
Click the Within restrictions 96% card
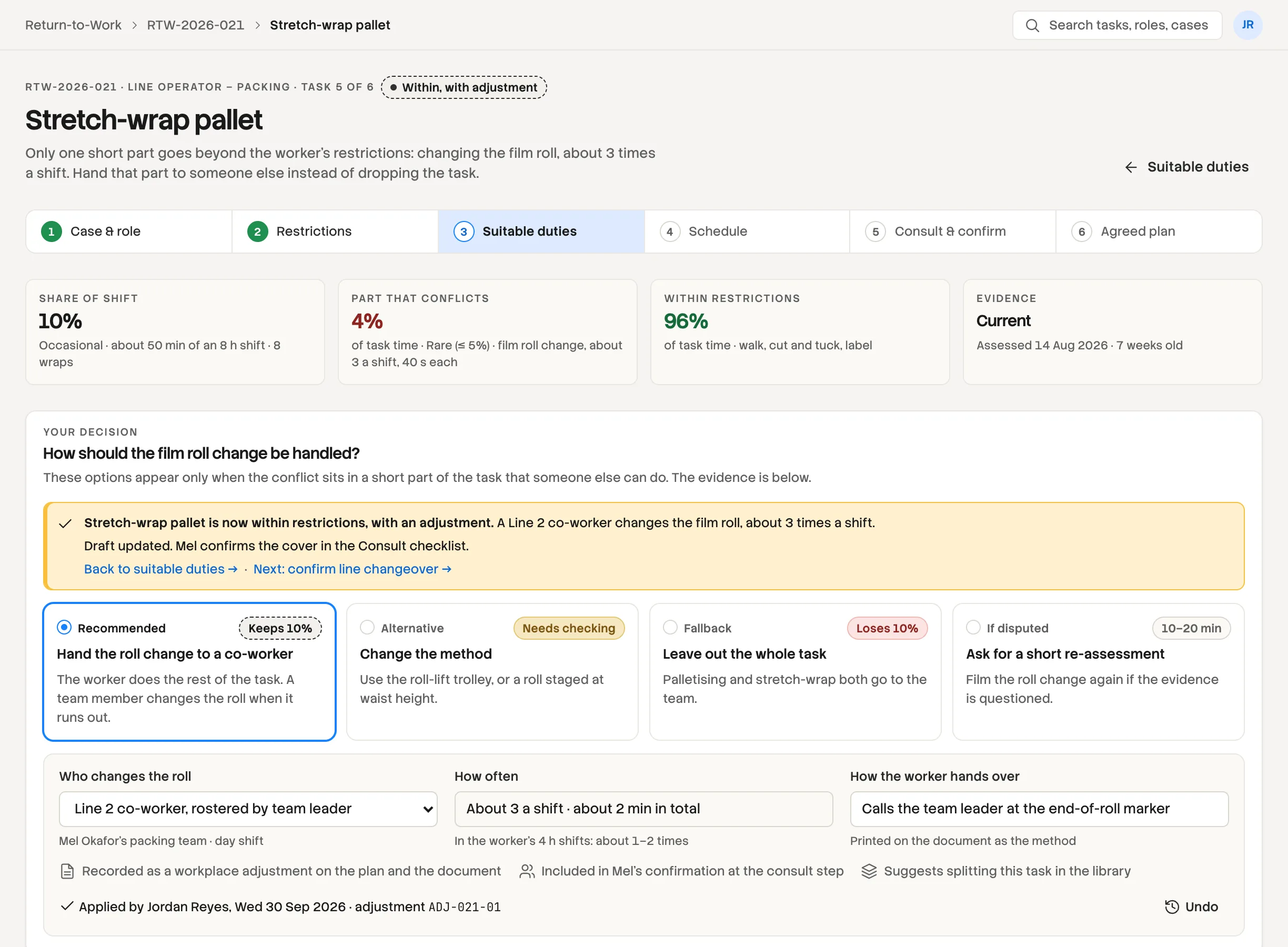point(800,332)
